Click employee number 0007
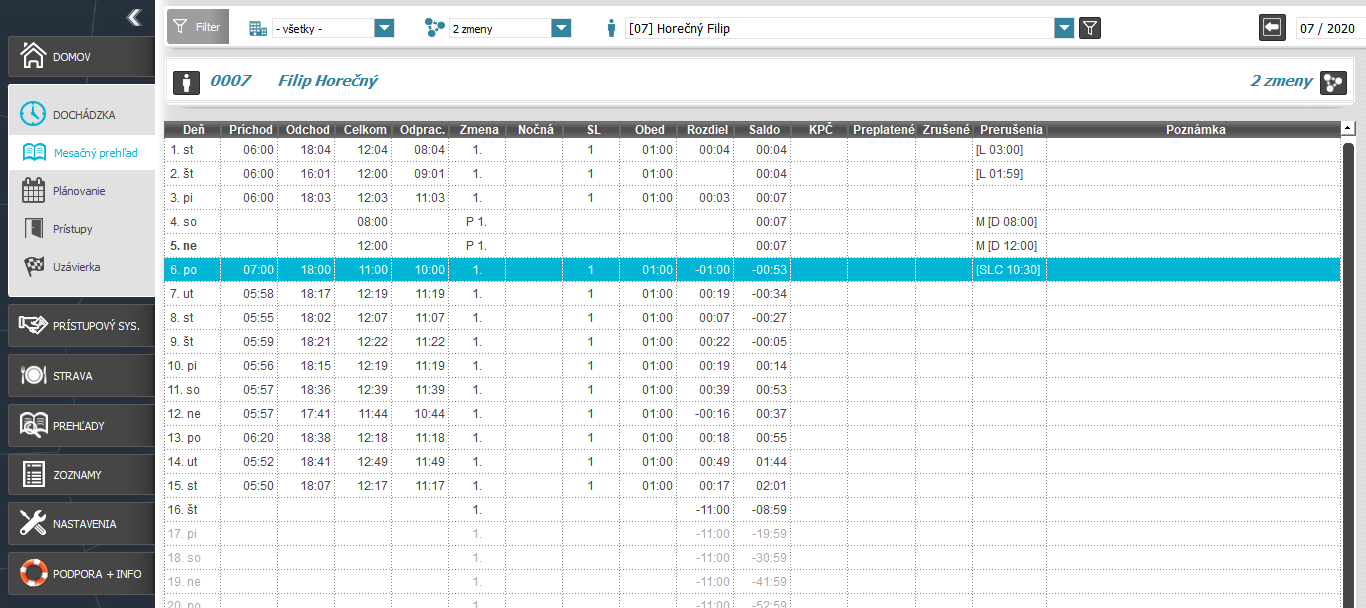This screenshot has width=1366, height=608. click(230, 81)
